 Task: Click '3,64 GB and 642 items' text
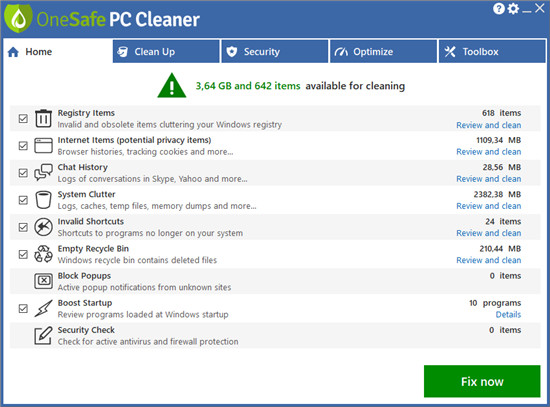coord(248,86)
